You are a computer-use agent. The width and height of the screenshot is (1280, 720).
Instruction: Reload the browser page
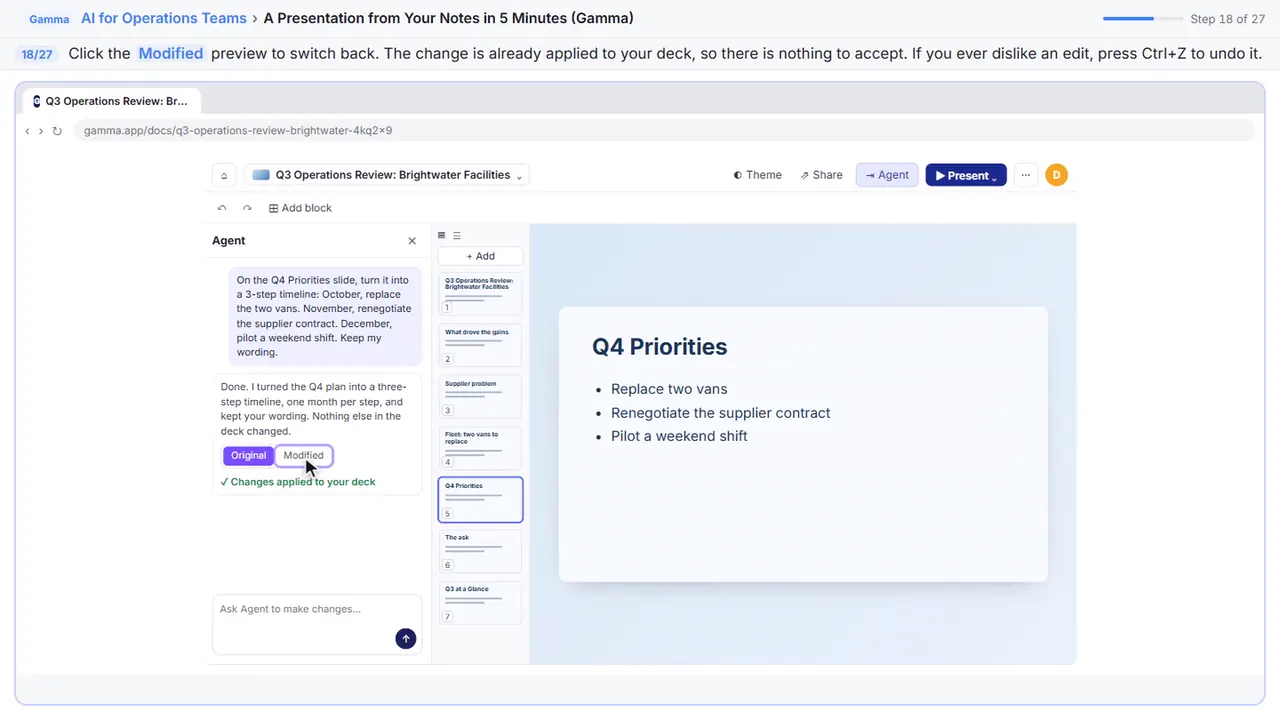click(x=57, y=131)
